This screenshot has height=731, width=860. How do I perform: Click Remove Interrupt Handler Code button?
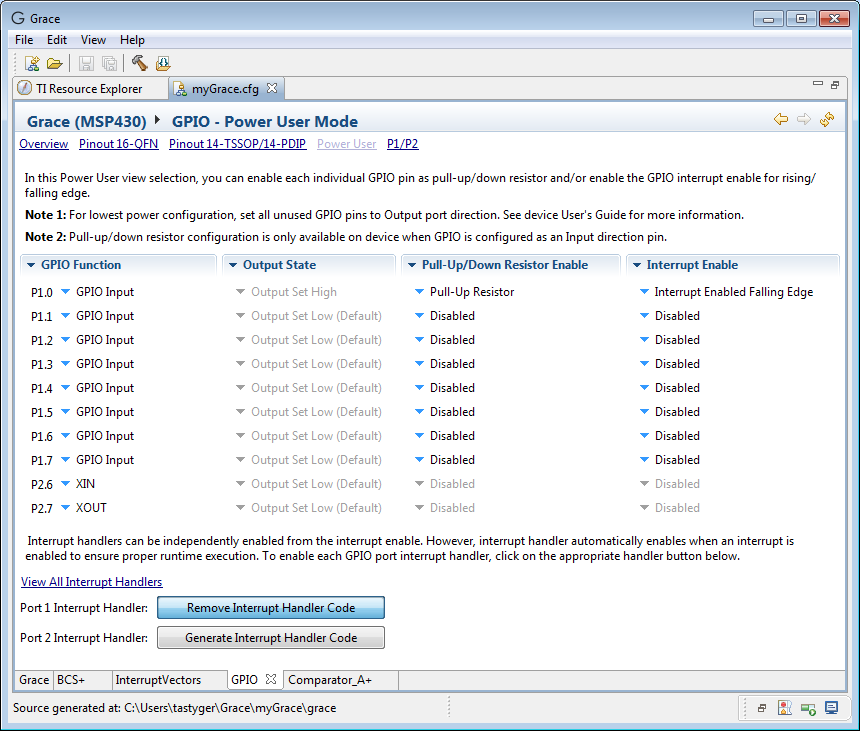coord(270,608)
